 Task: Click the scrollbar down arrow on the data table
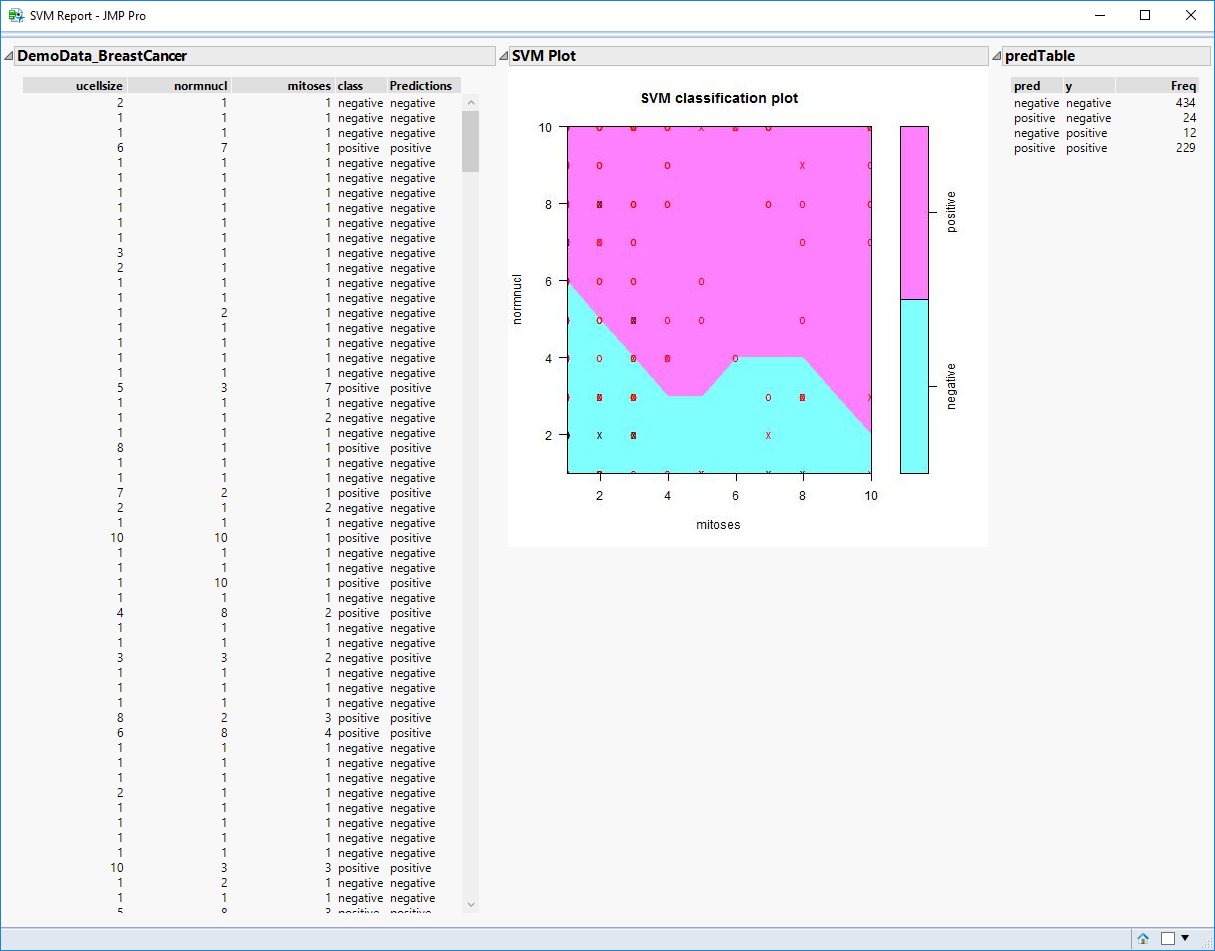click(470, 903)
